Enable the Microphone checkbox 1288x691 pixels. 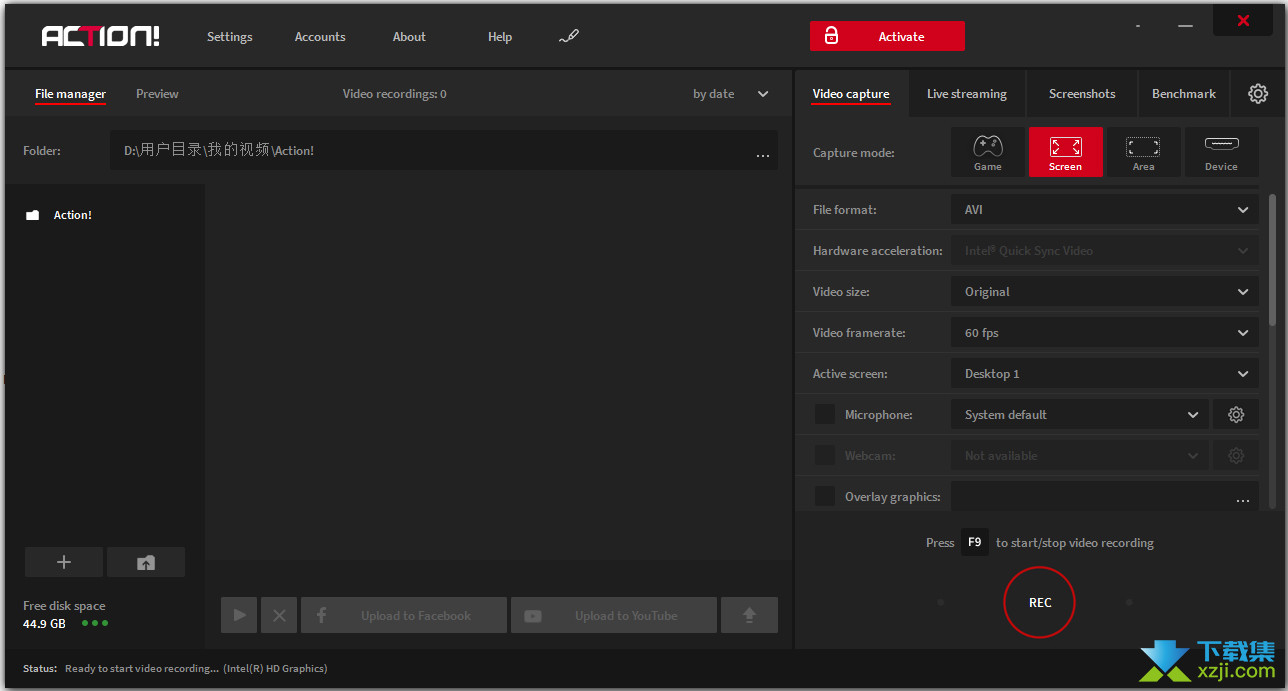coord(824,414)
